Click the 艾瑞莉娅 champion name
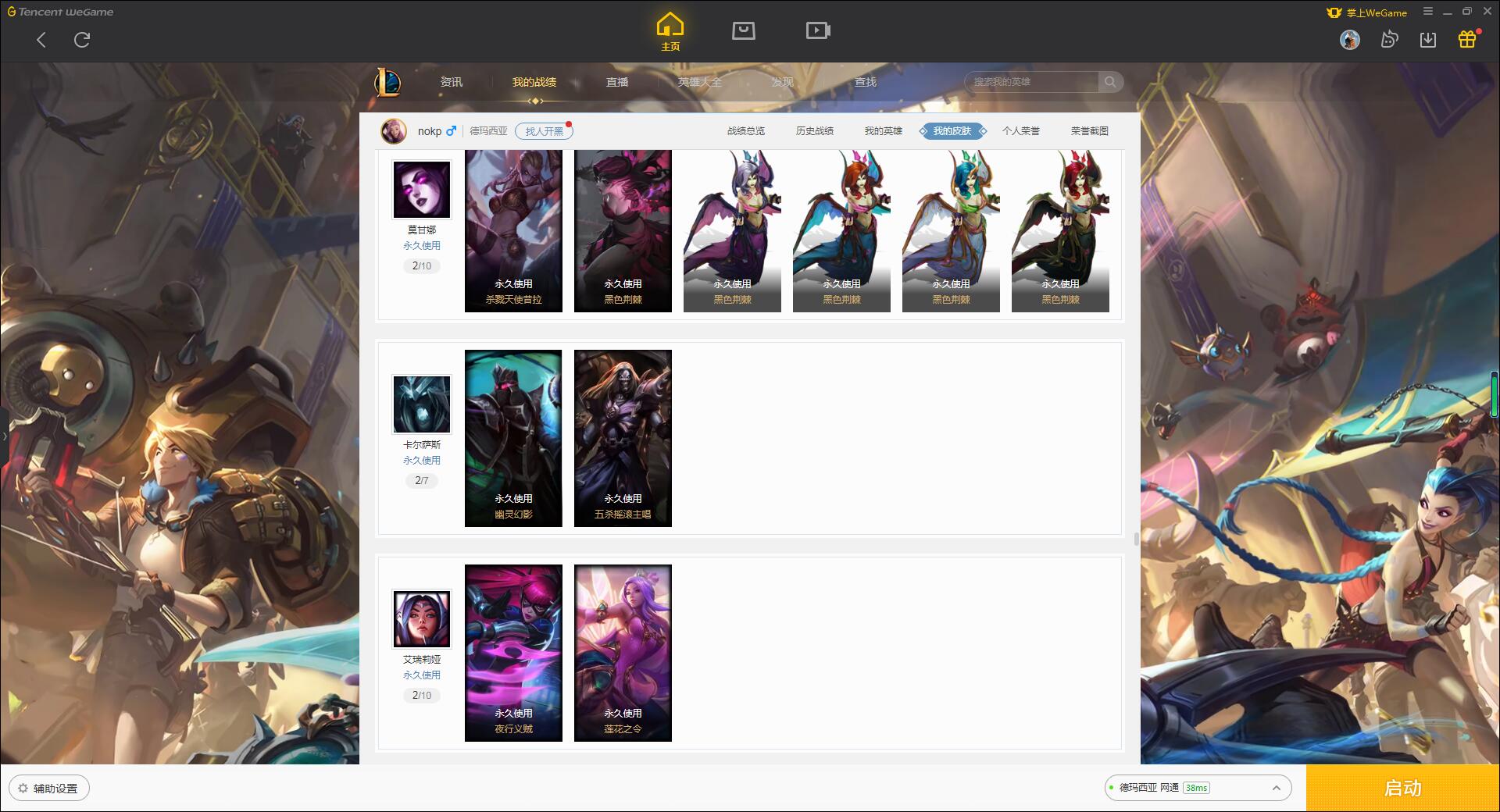 tap(422, 659)
